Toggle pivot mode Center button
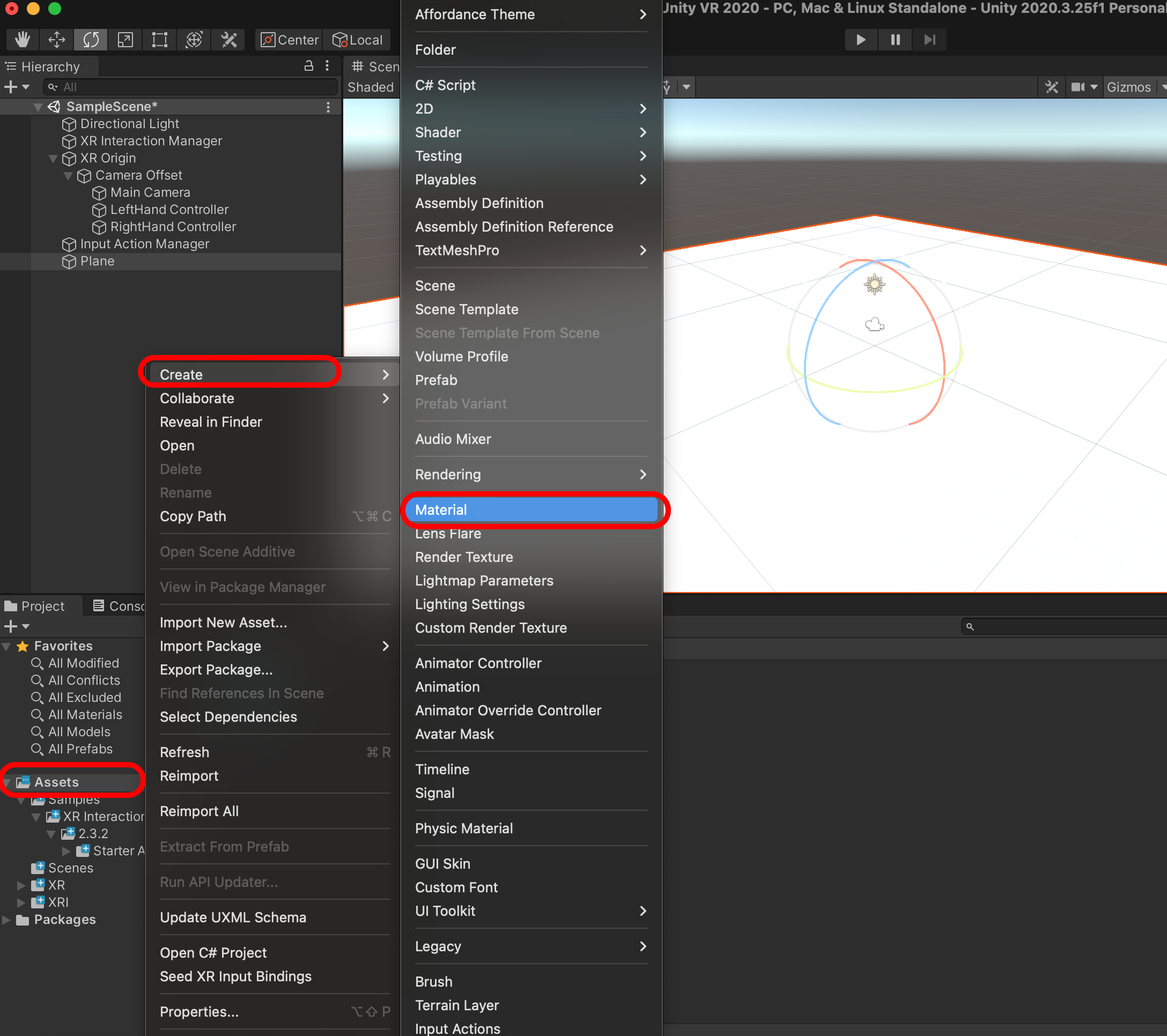1167x1036 pixels. 290,40
